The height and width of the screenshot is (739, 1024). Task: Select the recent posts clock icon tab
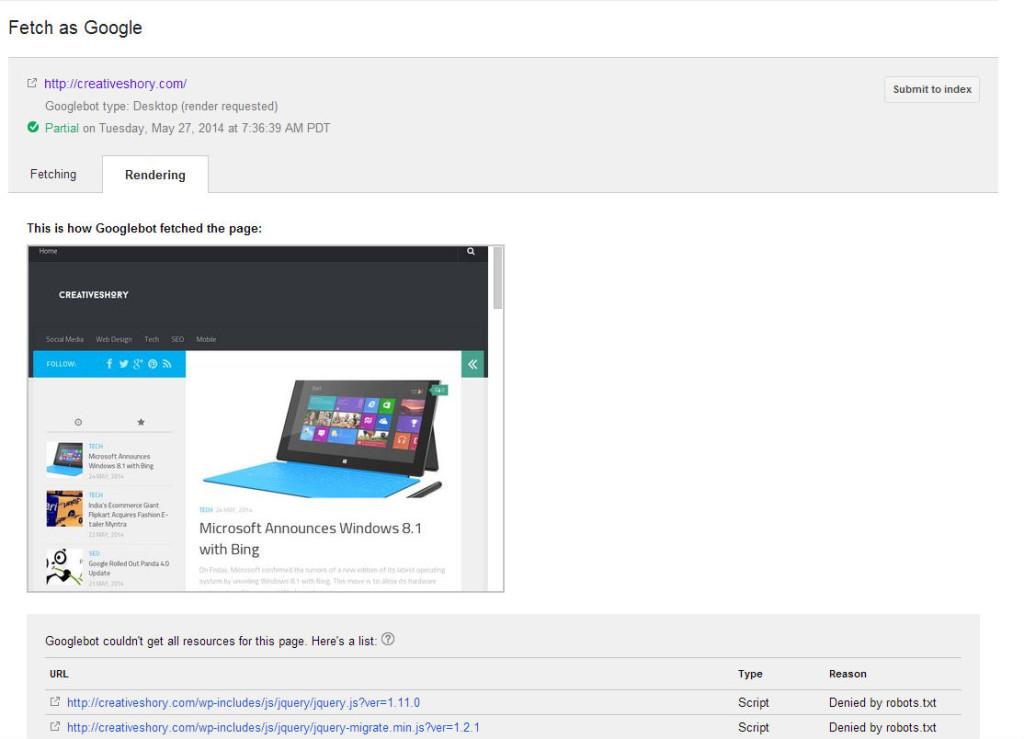point(78,422)
